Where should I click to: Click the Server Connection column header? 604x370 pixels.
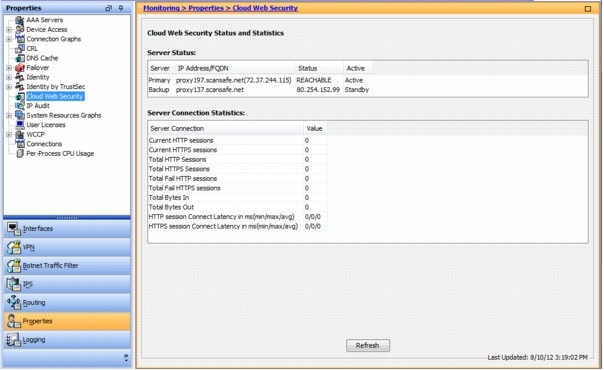click(225, 128)
